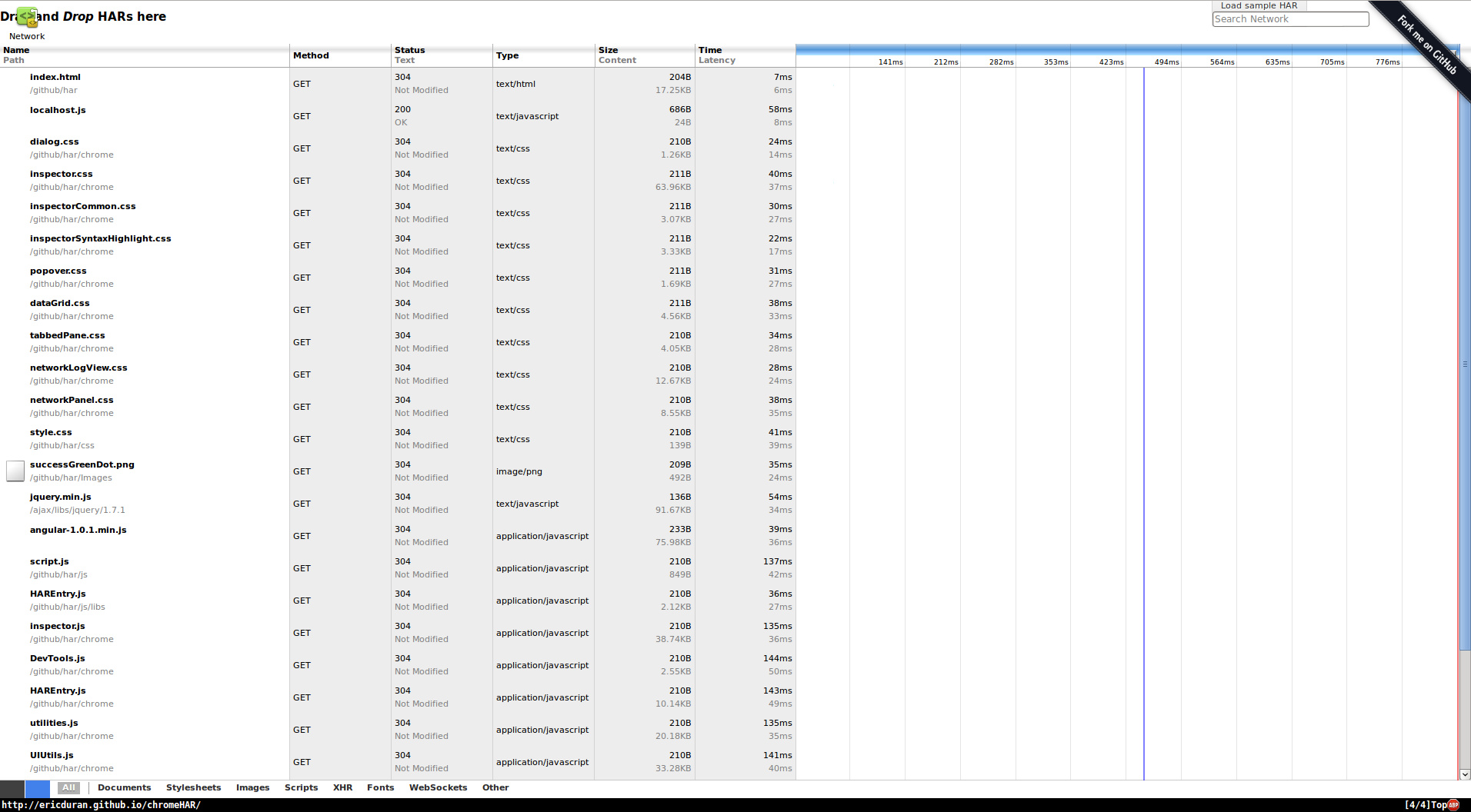Filter requests by Images
This screenshot has height=812, width=1471.
252,787
